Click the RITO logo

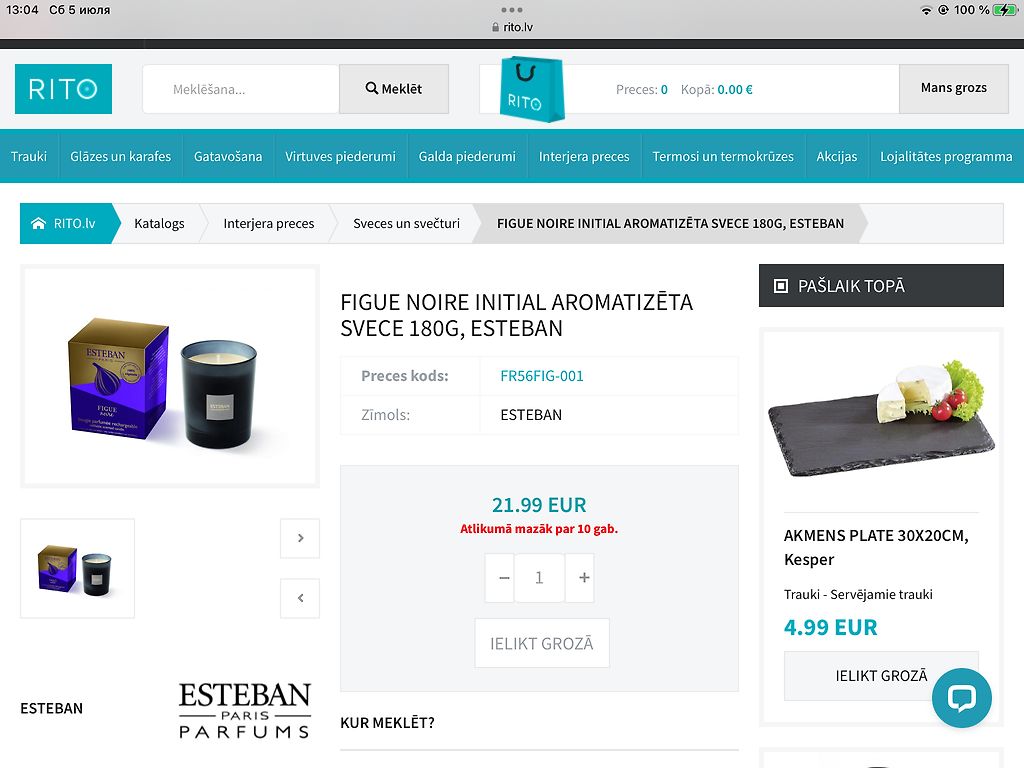[x=63, y=89]
